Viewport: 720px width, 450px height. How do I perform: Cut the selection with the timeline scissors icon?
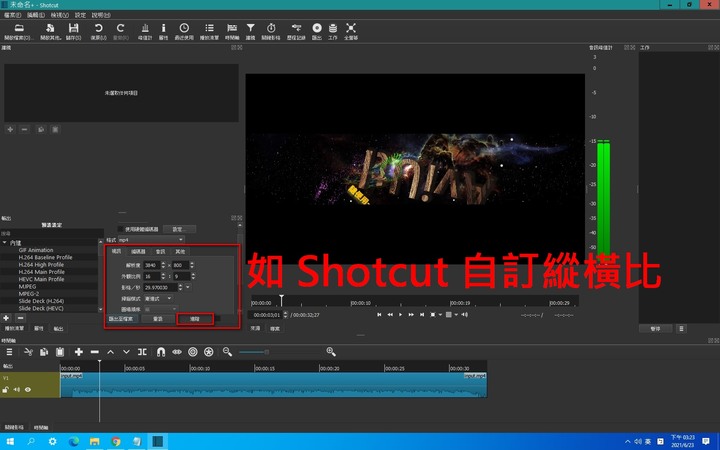pyautogui.click(x=28, y=352)
